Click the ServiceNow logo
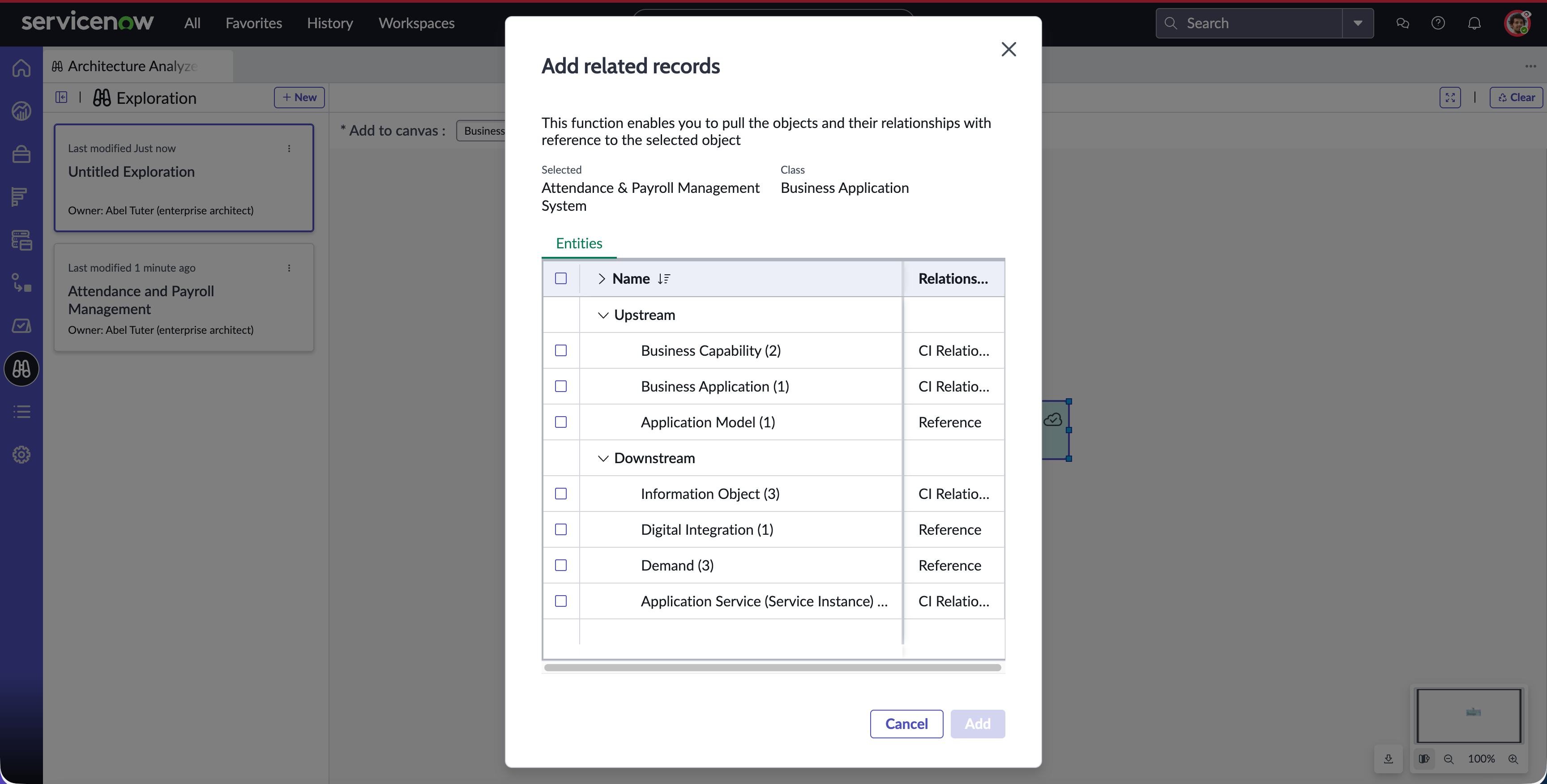Viewport: 1547px width, 784px height. (88, 22)
